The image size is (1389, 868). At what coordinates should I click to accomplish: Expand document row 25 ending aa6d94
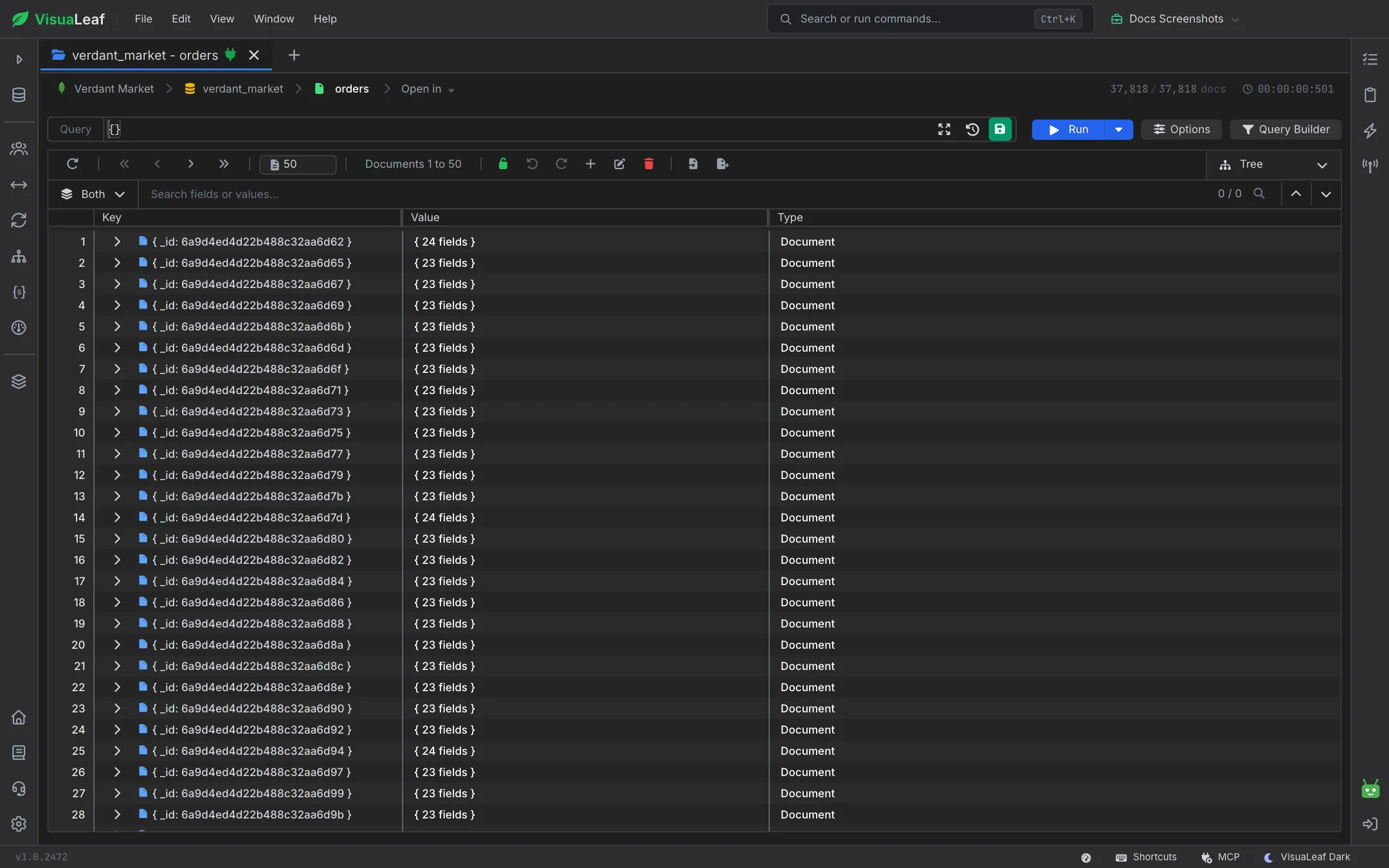[x=117, y=751]
